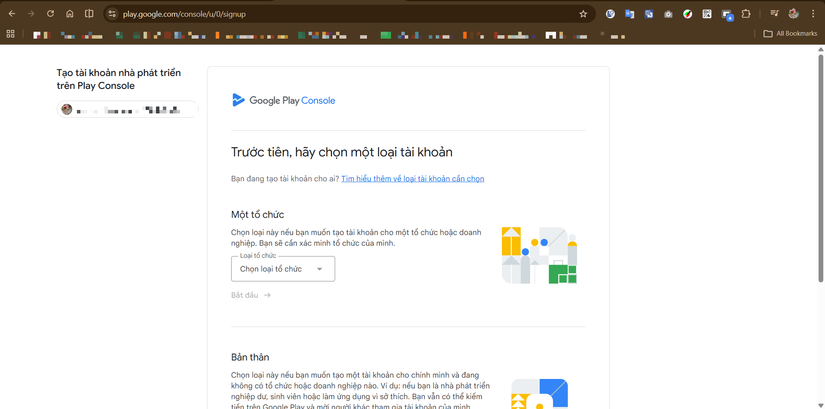825x409 pixels.
Task: View site information icon in address bar
Action: coord(112,14)
